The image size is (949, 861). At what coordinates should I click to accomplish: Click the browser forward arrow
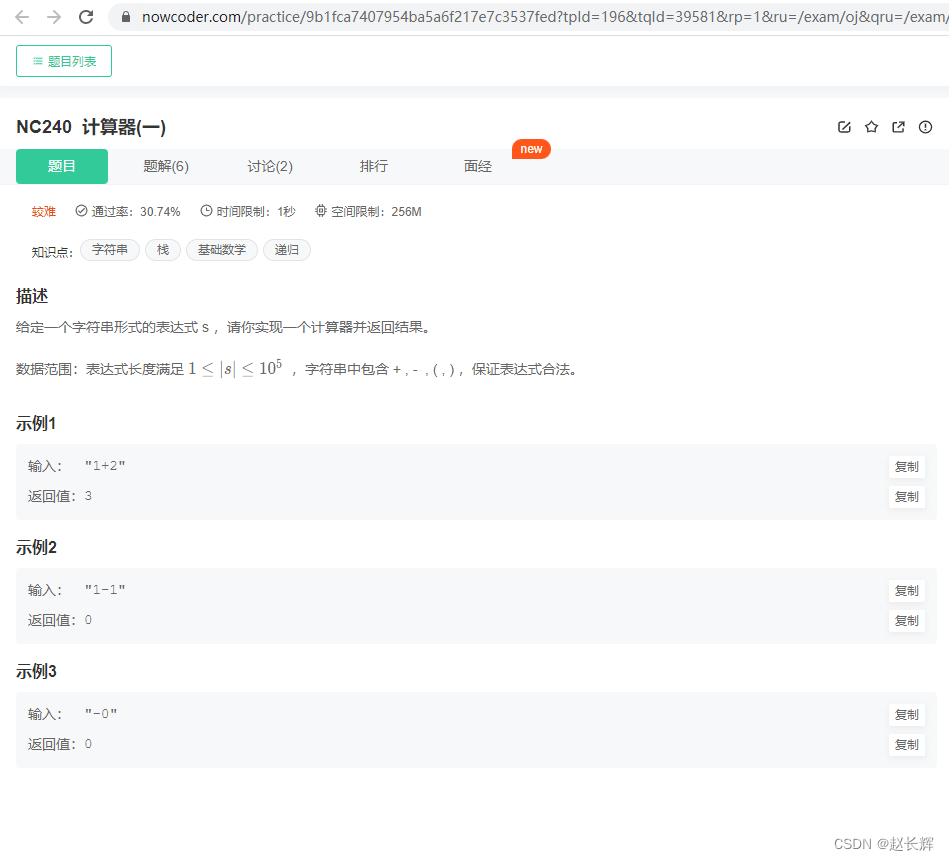coord(52,16)
